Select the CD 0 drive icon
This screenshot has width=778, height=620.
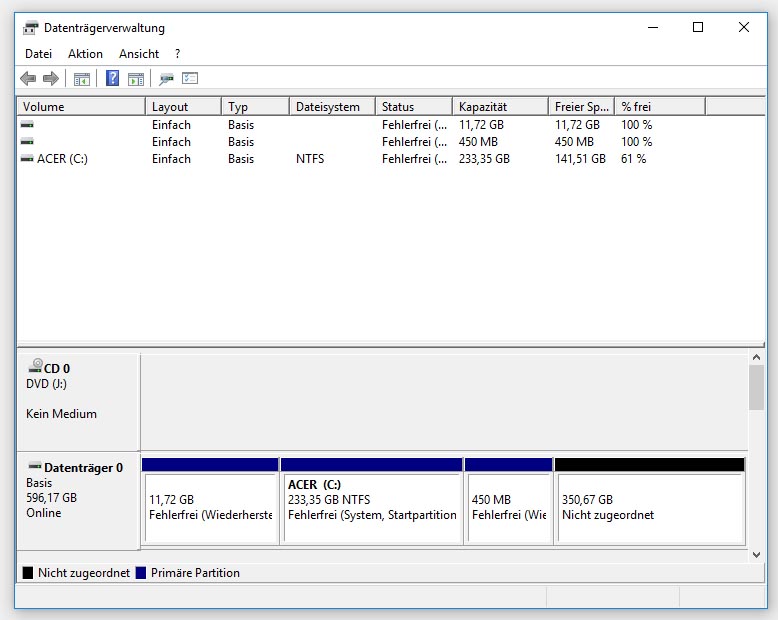(37, 367)
